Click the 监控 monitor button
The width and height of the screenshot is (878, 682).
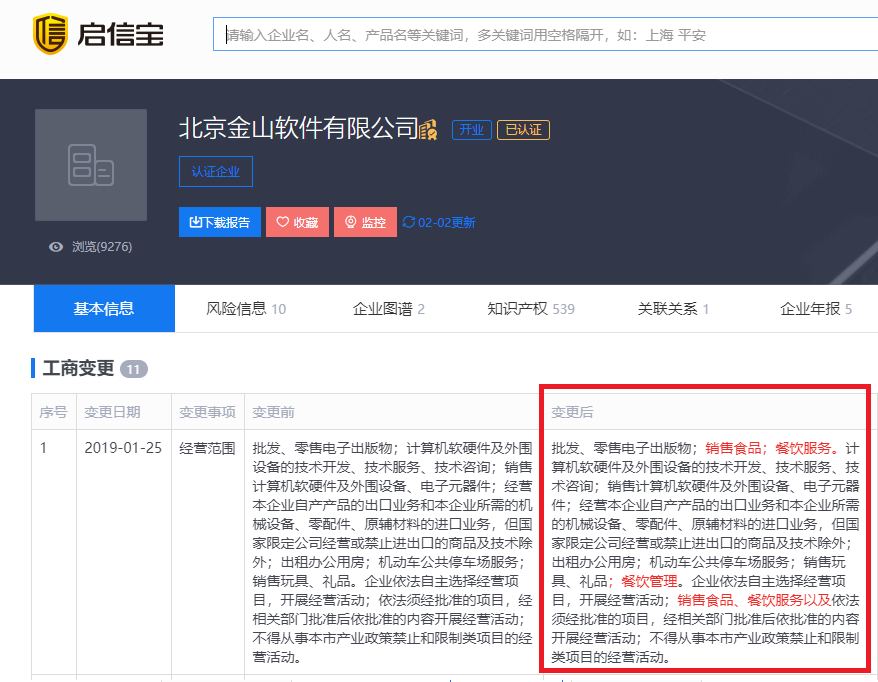365,222
